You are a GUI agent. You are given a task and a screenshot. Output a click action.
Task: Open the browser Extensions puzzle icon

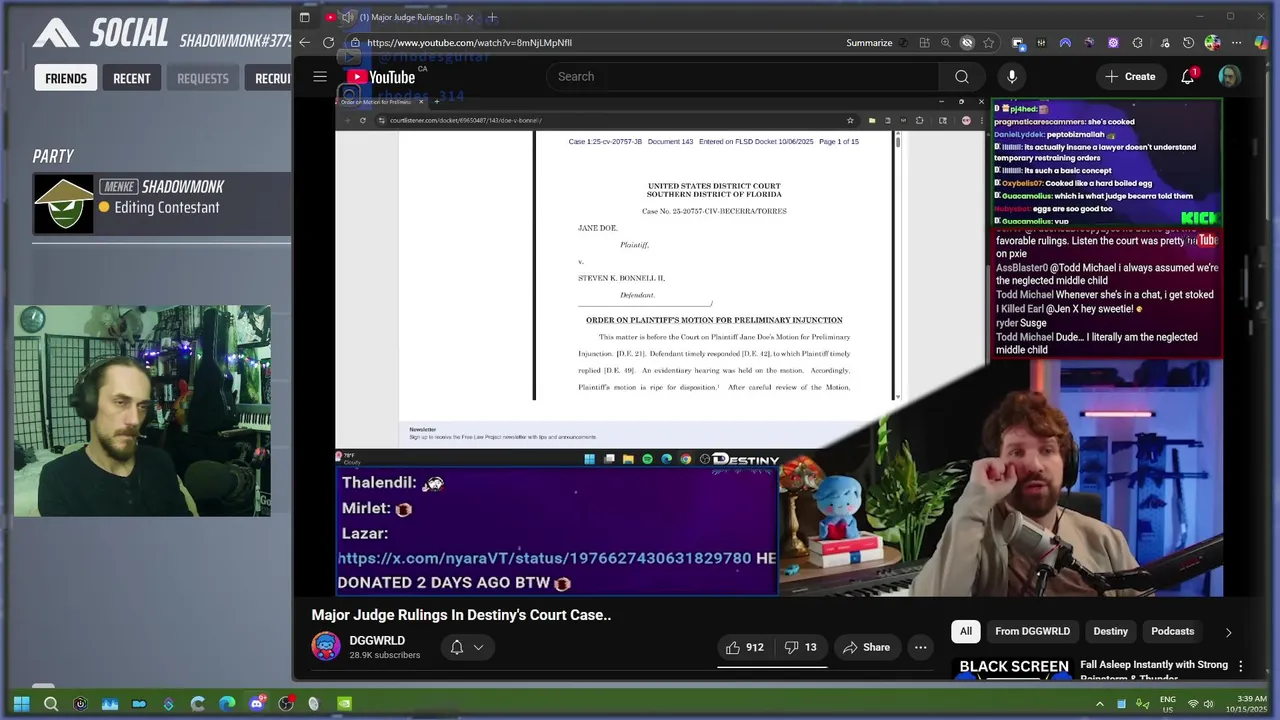(1137, 43)
